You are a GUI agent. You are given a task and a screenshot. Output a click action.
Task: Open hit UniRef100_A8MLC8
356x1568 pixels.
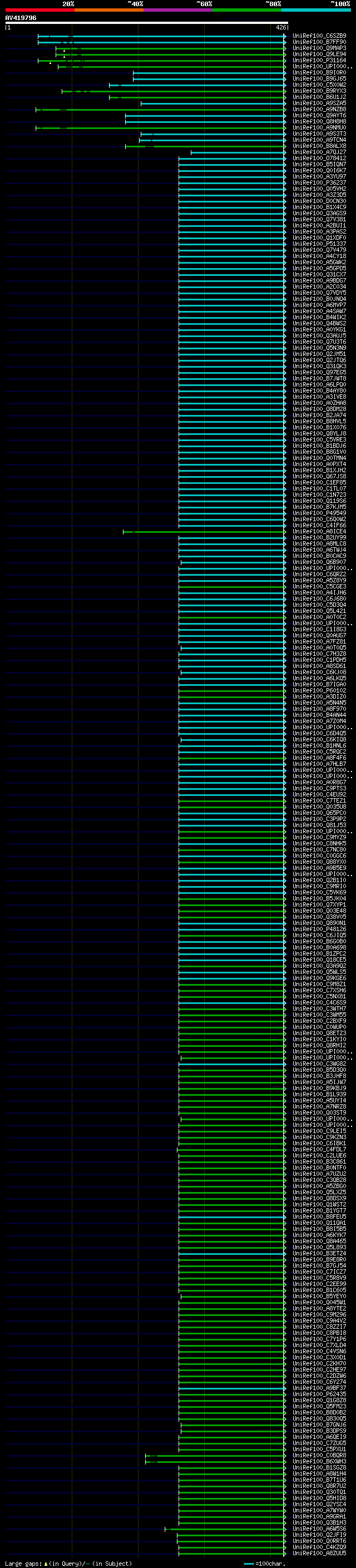pos(319,543)
